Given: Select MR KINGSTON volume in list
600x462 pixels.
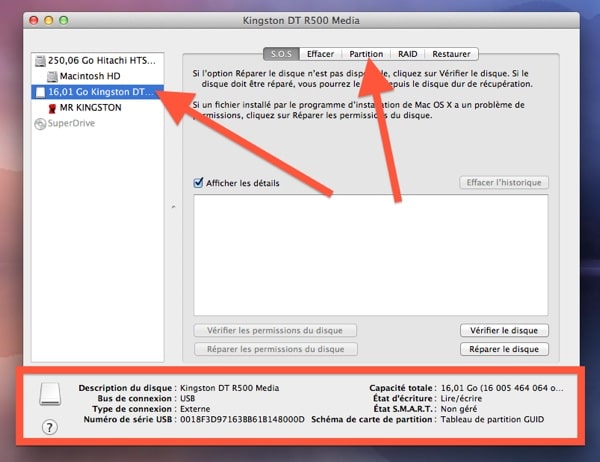Looking at the screenshot, I should pos(98,108).
